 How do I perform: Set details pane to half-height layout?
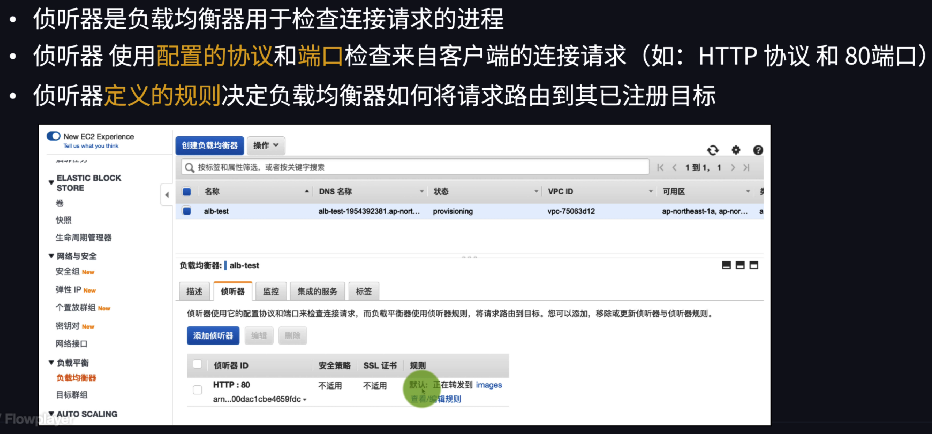[740, 265]
